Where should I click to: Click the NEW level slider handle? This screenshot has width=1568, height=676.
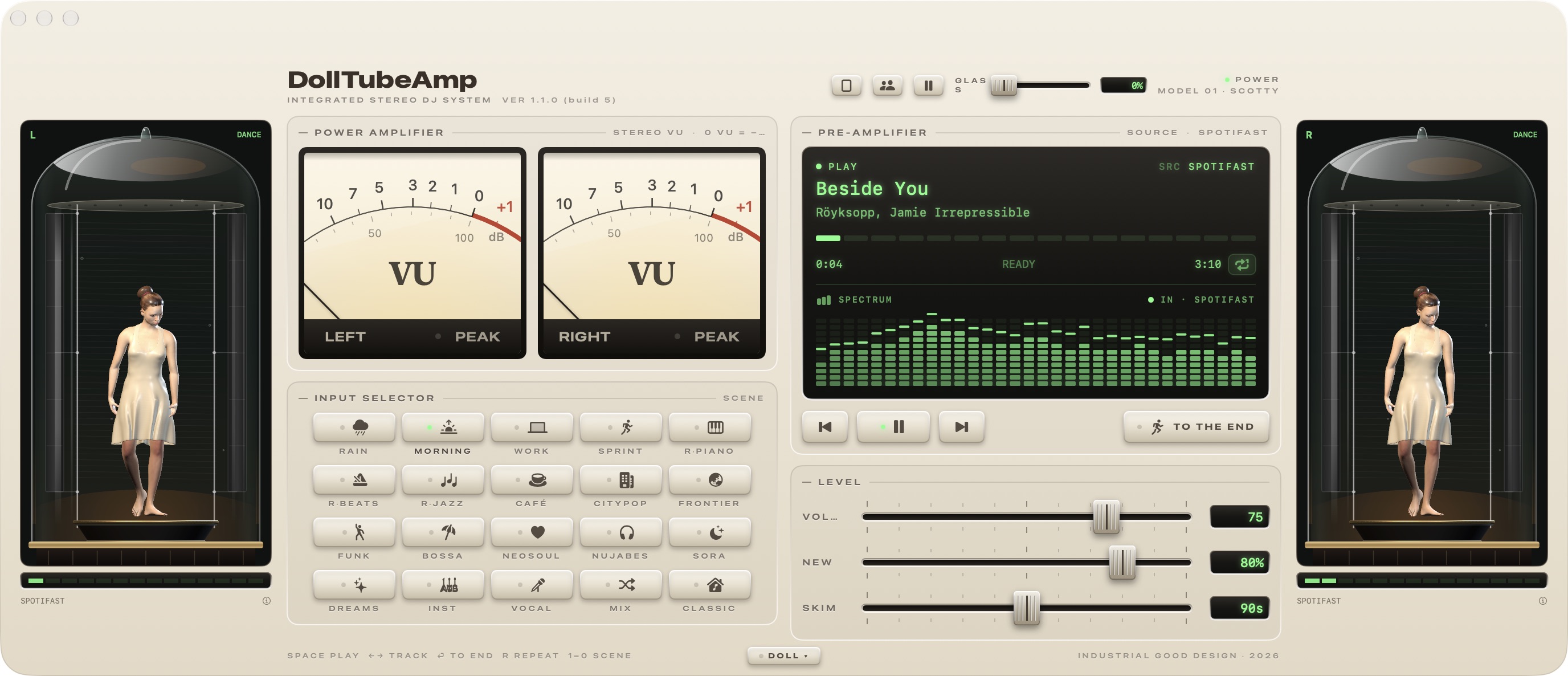(1122, 562)
